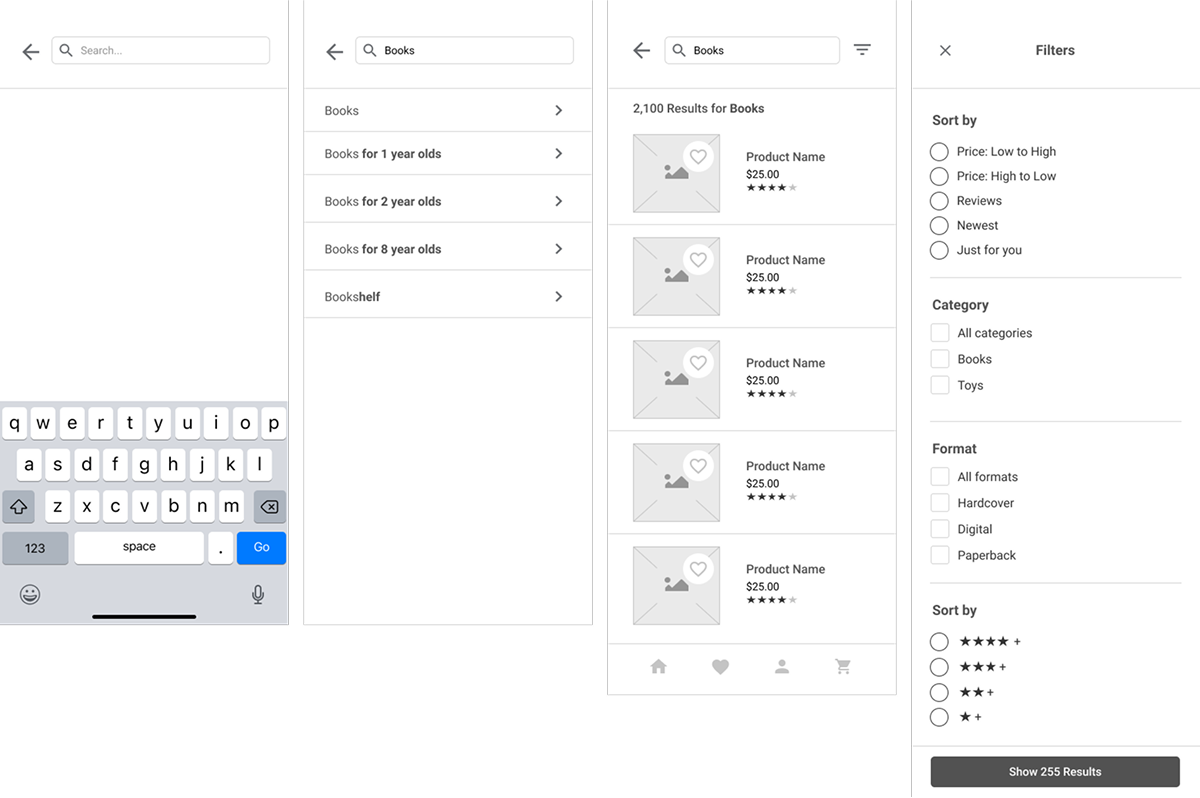Viewport: 1200px width, 798px height.
Task: Open the fifth product thumbnail image
Action: pos(676,586)
